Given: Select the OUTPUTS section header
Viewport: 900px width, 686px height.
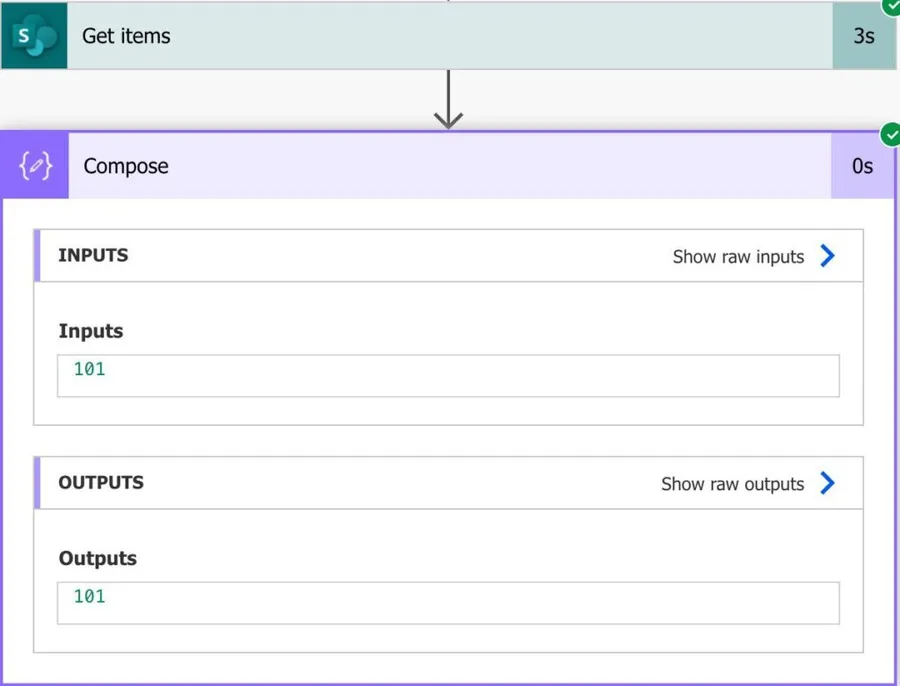Looking at the screenshot, I should pos(101,482).
